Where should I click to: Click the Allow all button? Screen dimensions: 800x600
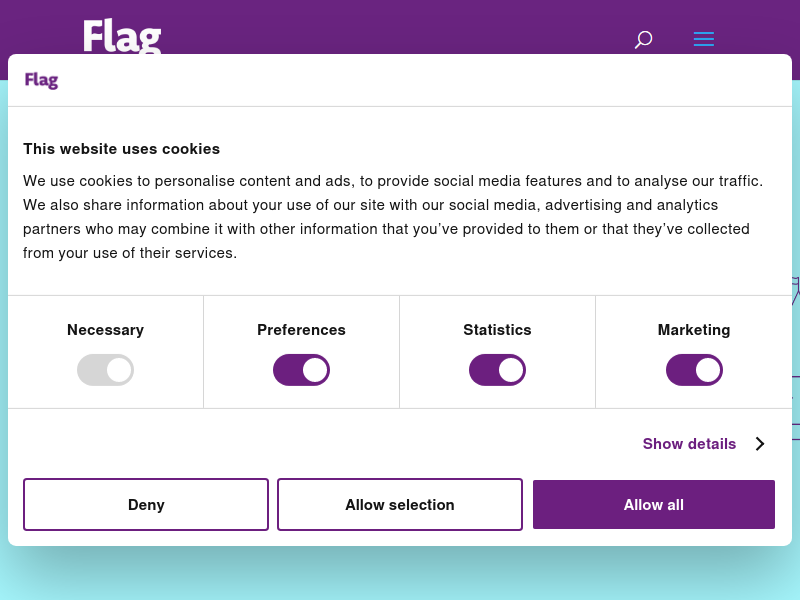click(x=654, y=505)
